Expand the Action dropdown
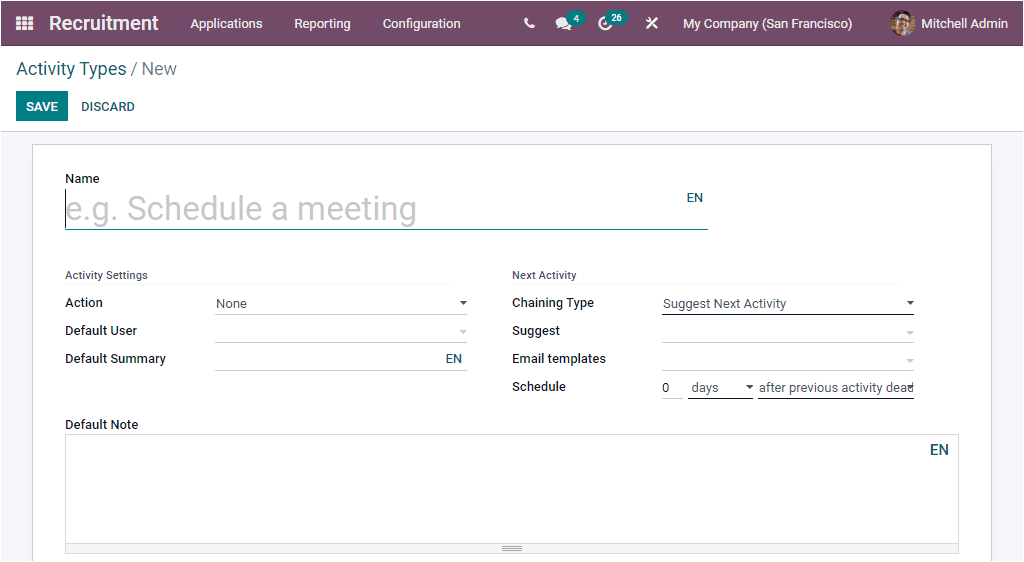This screenshot has width=1024, height=562. [x=341, y=303]
